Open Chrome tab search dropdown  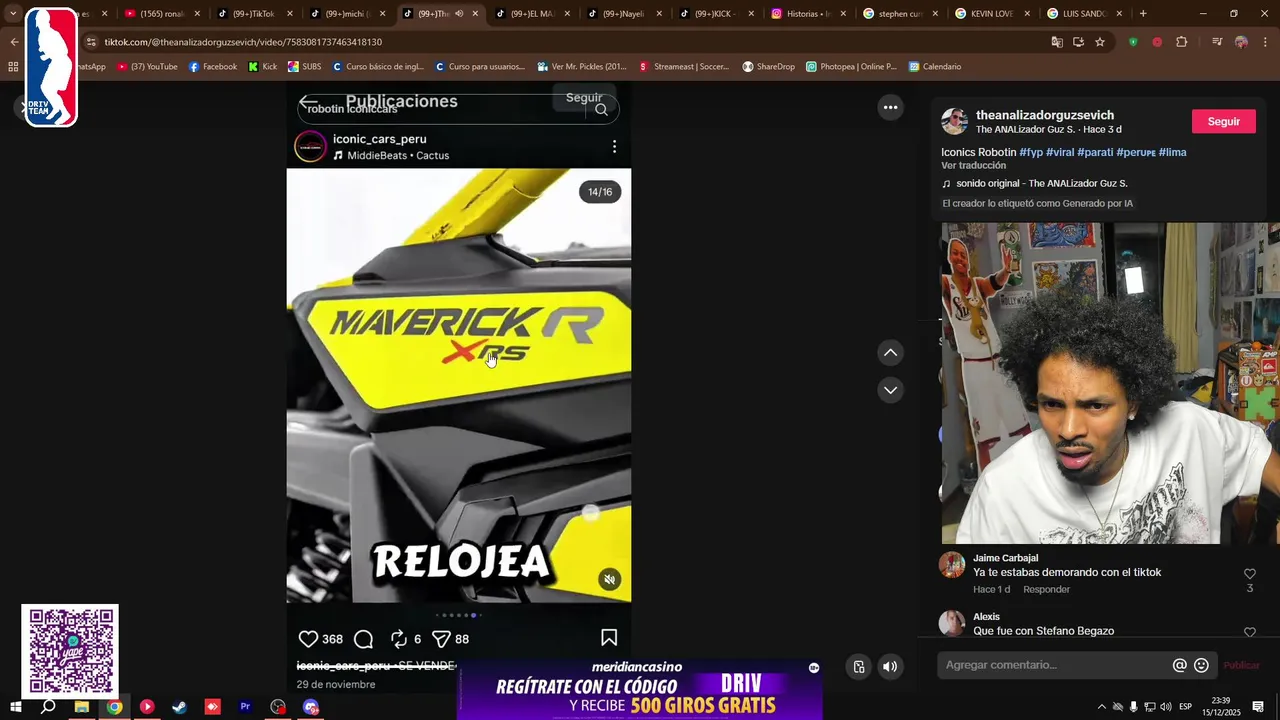(13, 14)
